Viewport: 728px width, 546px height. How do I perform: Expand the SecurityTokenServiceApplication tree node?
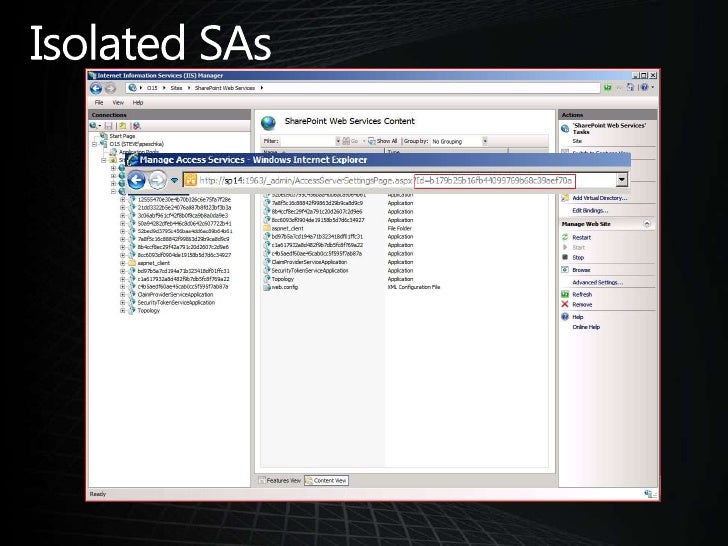[x=122, y=302]
